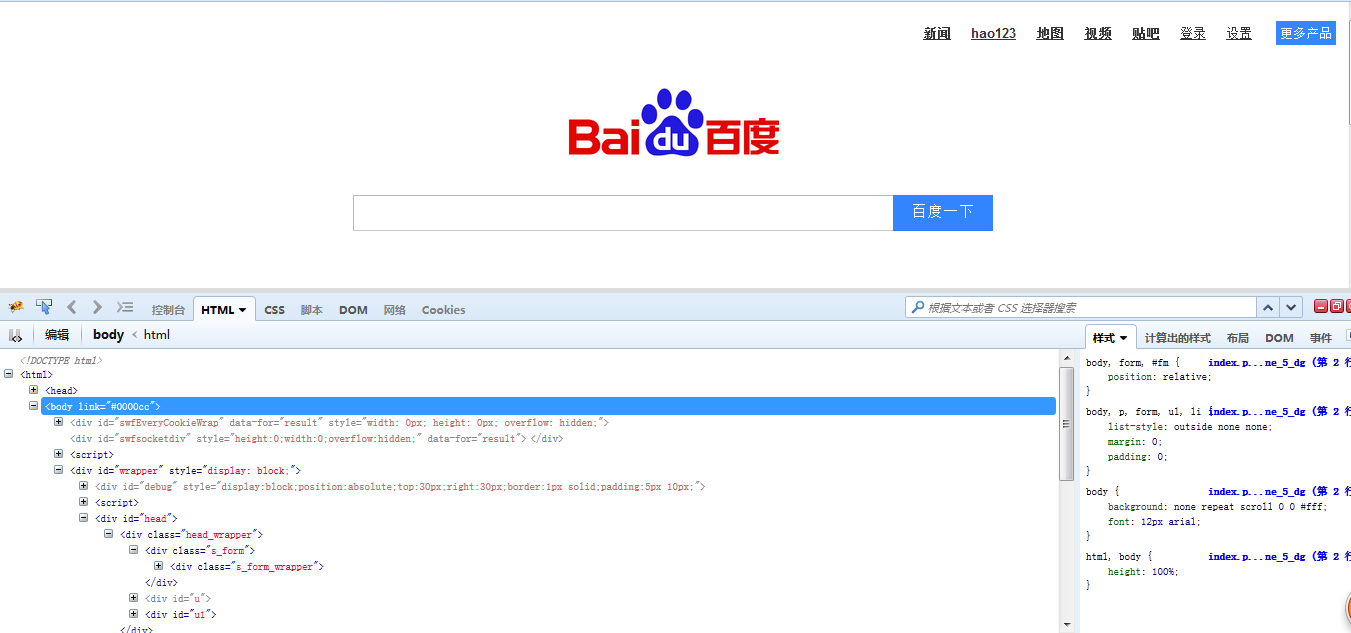Image resolution: width=1351 pixels, height=633 pixels.
Task: Expand the <script> node inside wrapper div
Action: click(84, 502)
